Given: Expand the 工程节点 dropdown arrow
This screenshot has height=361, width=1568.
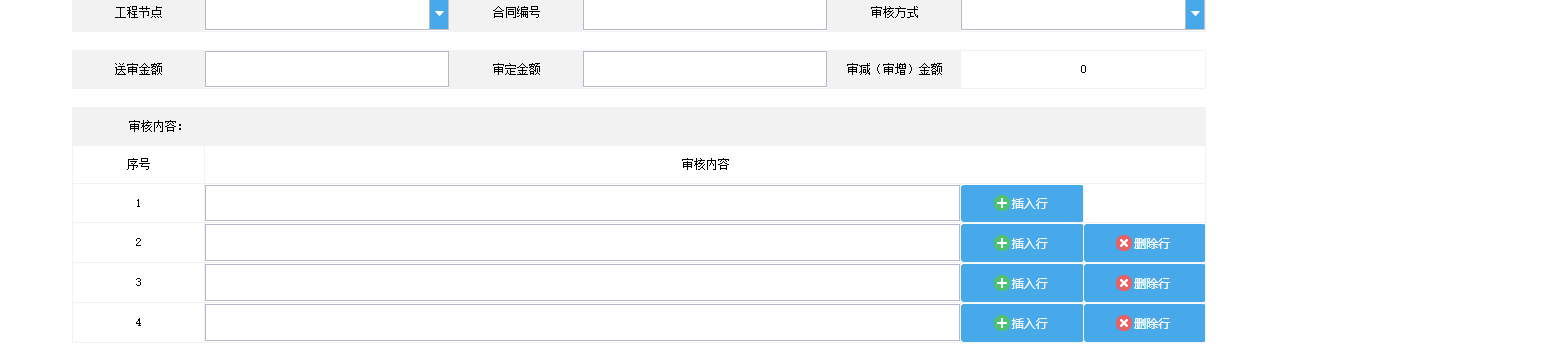Looking at the screenshot, I should [439, 13].
